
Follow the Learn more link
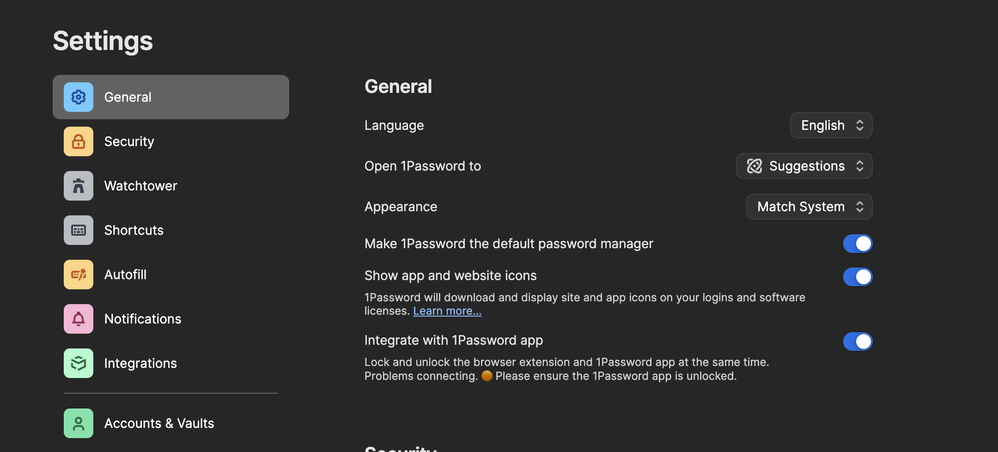(447, 311)
